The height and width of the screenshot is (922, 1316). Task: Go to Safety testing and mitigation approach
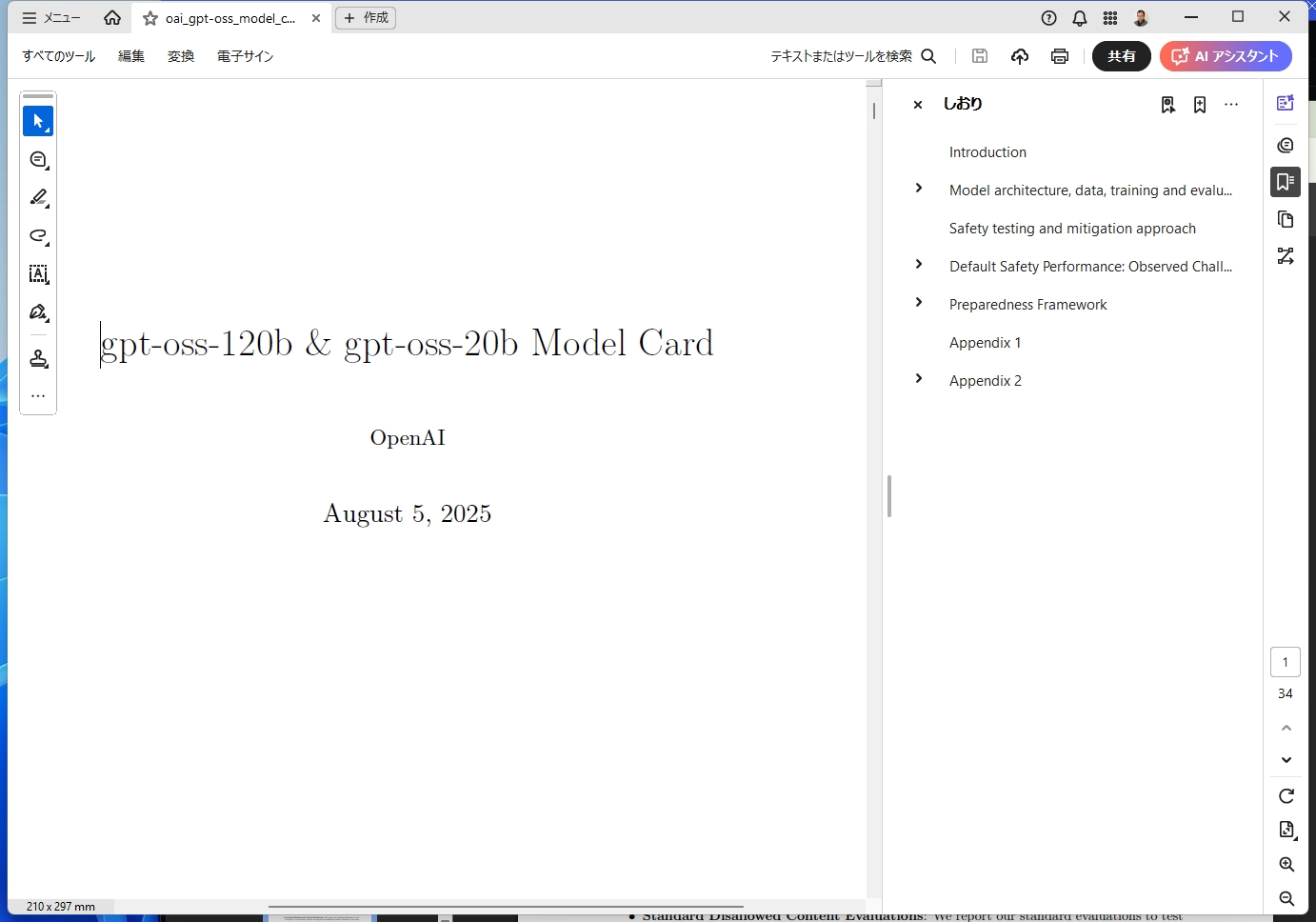click(x=1072, y=229)
